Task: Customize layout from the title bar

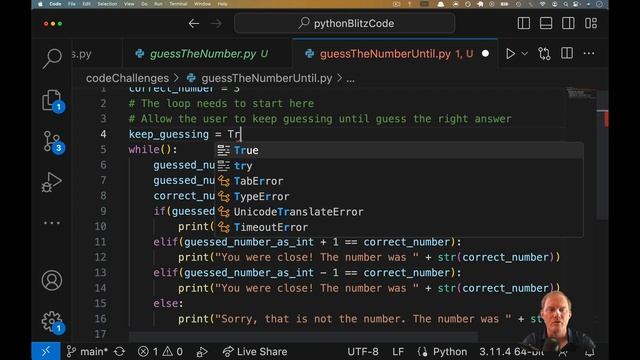Action: [x=591, y=23]
